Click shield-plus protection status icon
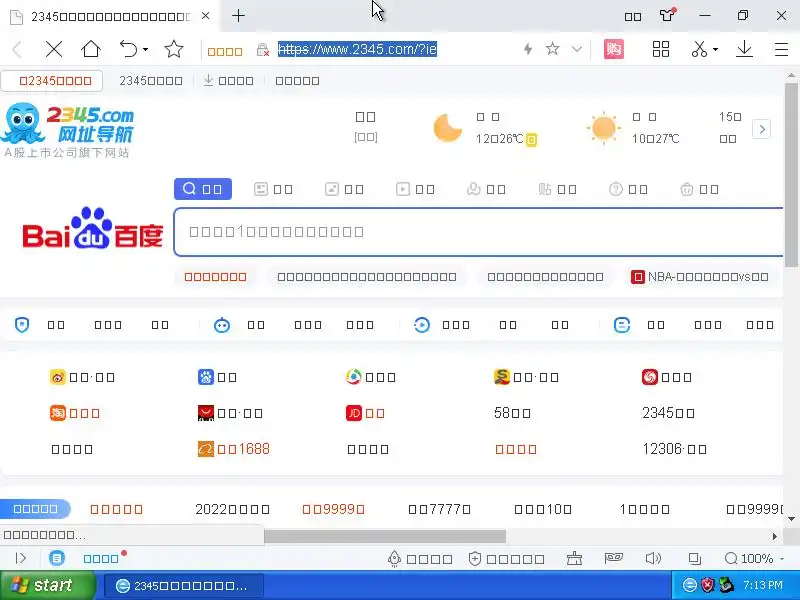800x600 pixels. [x=474, y=559]
